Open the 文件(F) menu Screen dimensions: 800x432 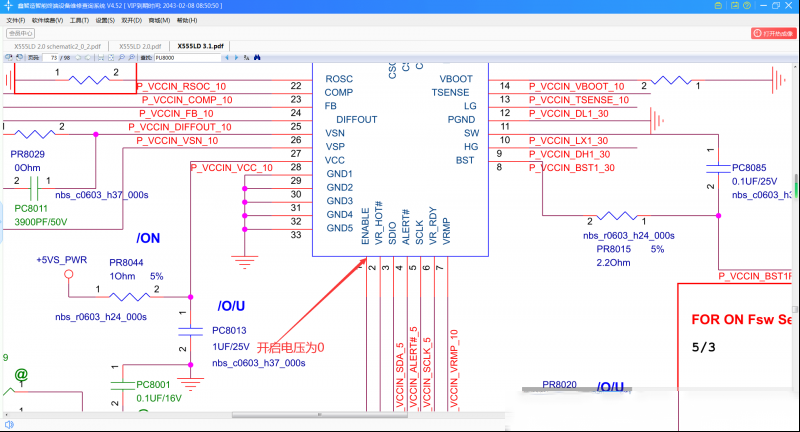[x=15, y=20]
